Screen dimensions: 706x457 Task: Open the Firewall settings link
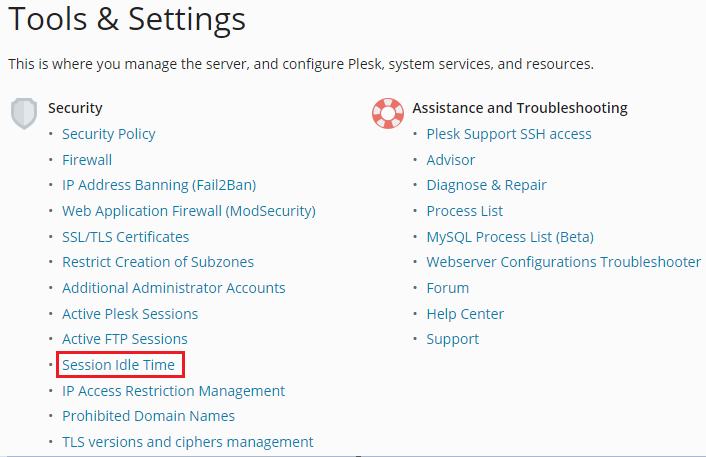pyautogui.click(x=87, y=160)
